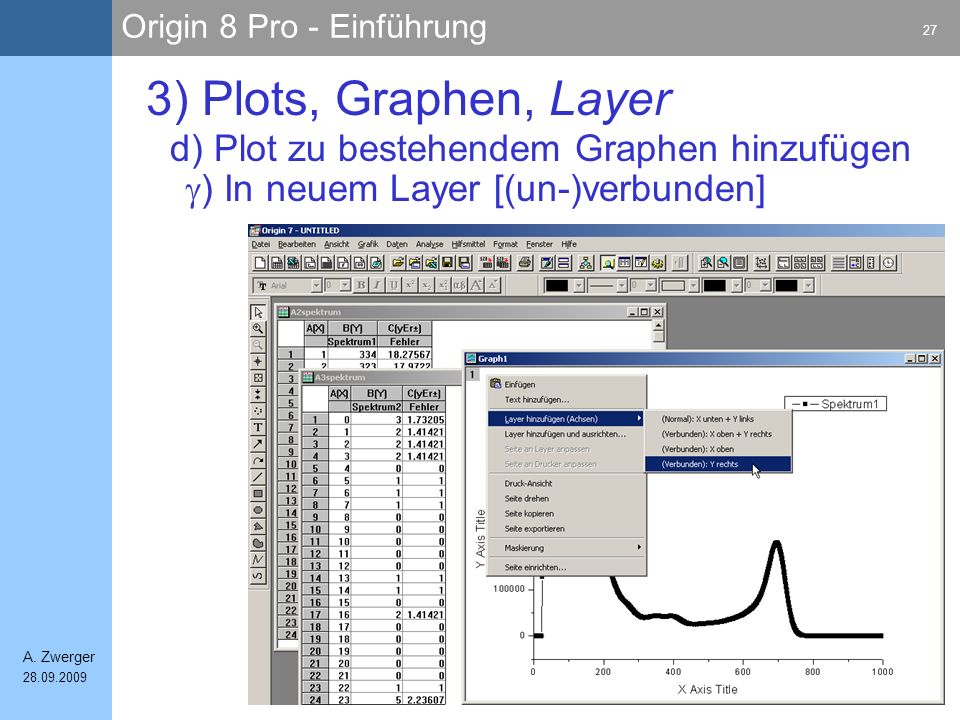Click Decrease Font size button
The width and height of the screenshot is (960, 720).
point(493,285)
